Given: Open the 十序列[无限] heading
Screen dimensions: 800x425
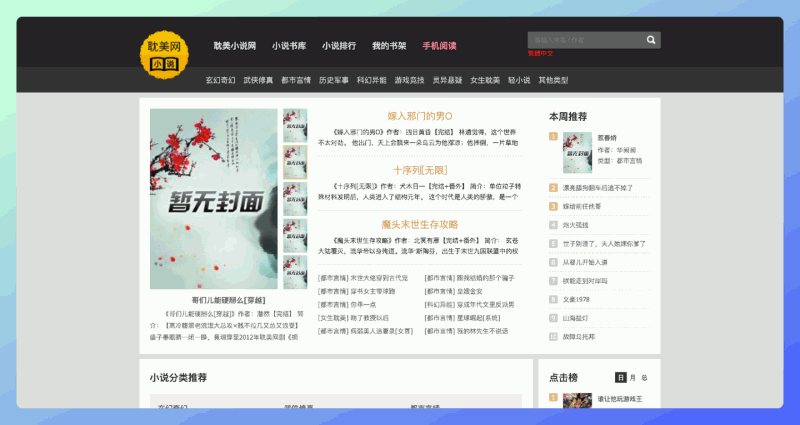Looking at the screenshot, I should pyautogui.click(x=420, y=170).
